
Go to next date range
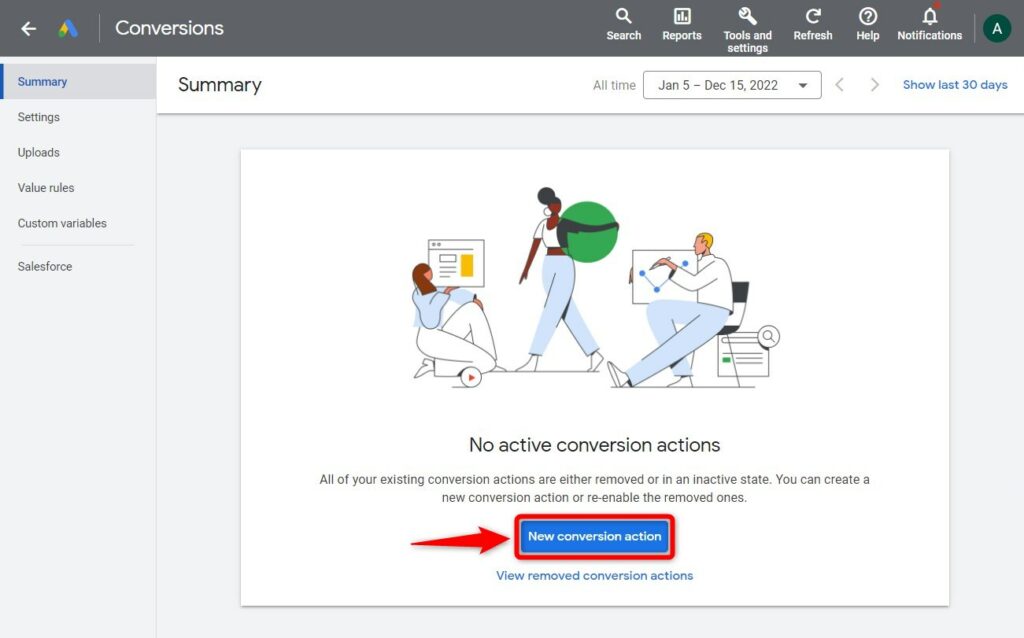874,85
